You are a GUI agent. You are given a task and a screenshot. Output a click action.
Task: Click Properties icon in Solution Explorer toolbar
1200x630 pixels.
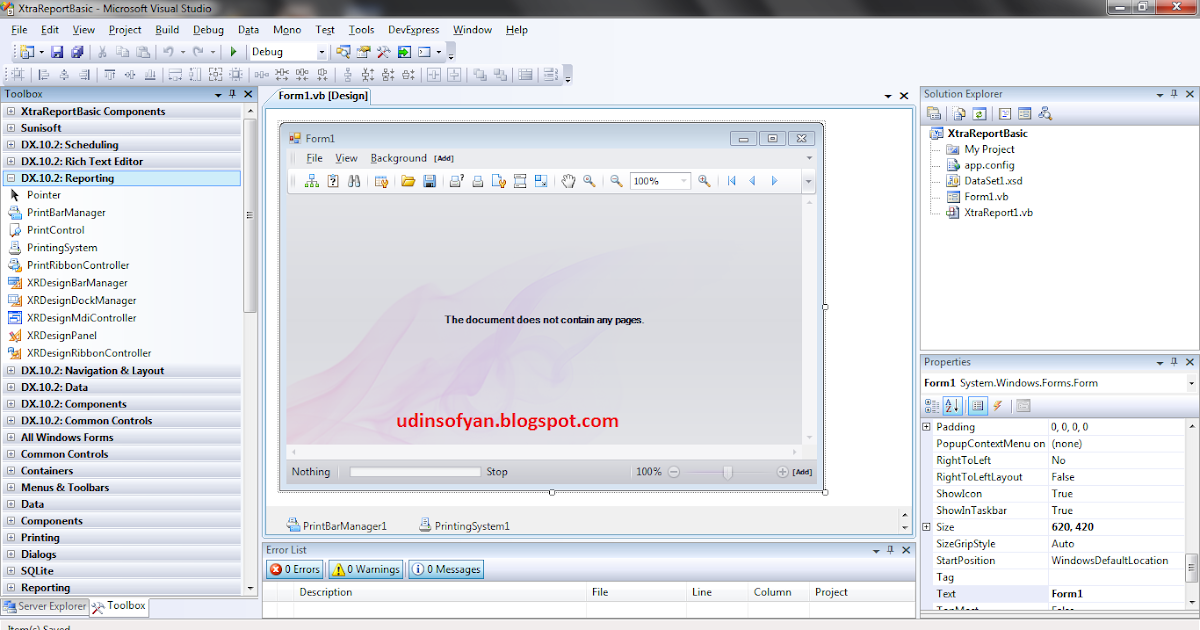click(936, 114)
